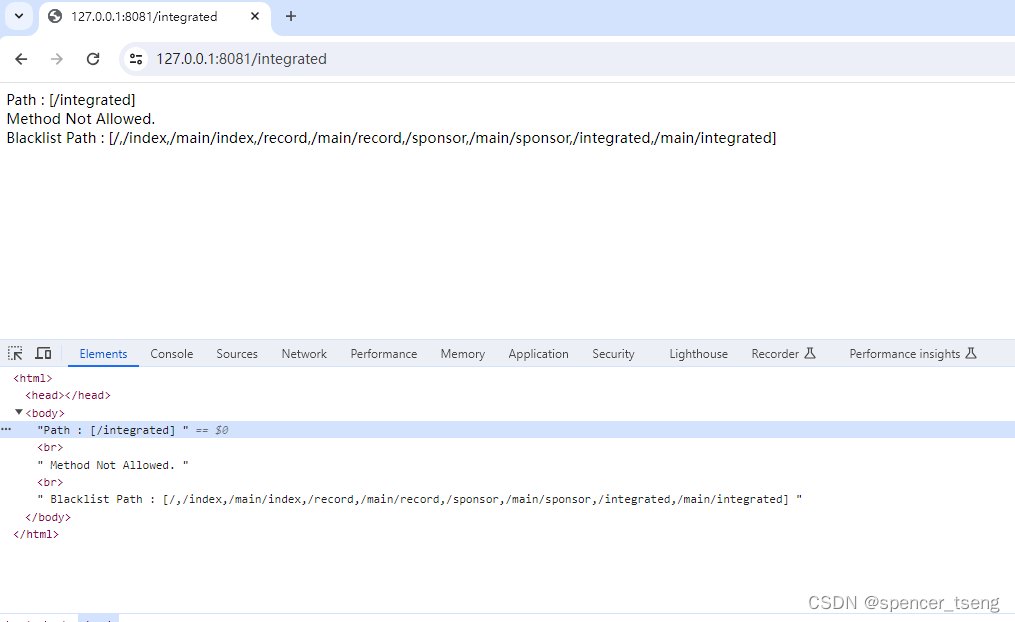The image size is (1015, 622).
Task: Click the flask icon next to Performance insights
Action: [x=972, y=352]
